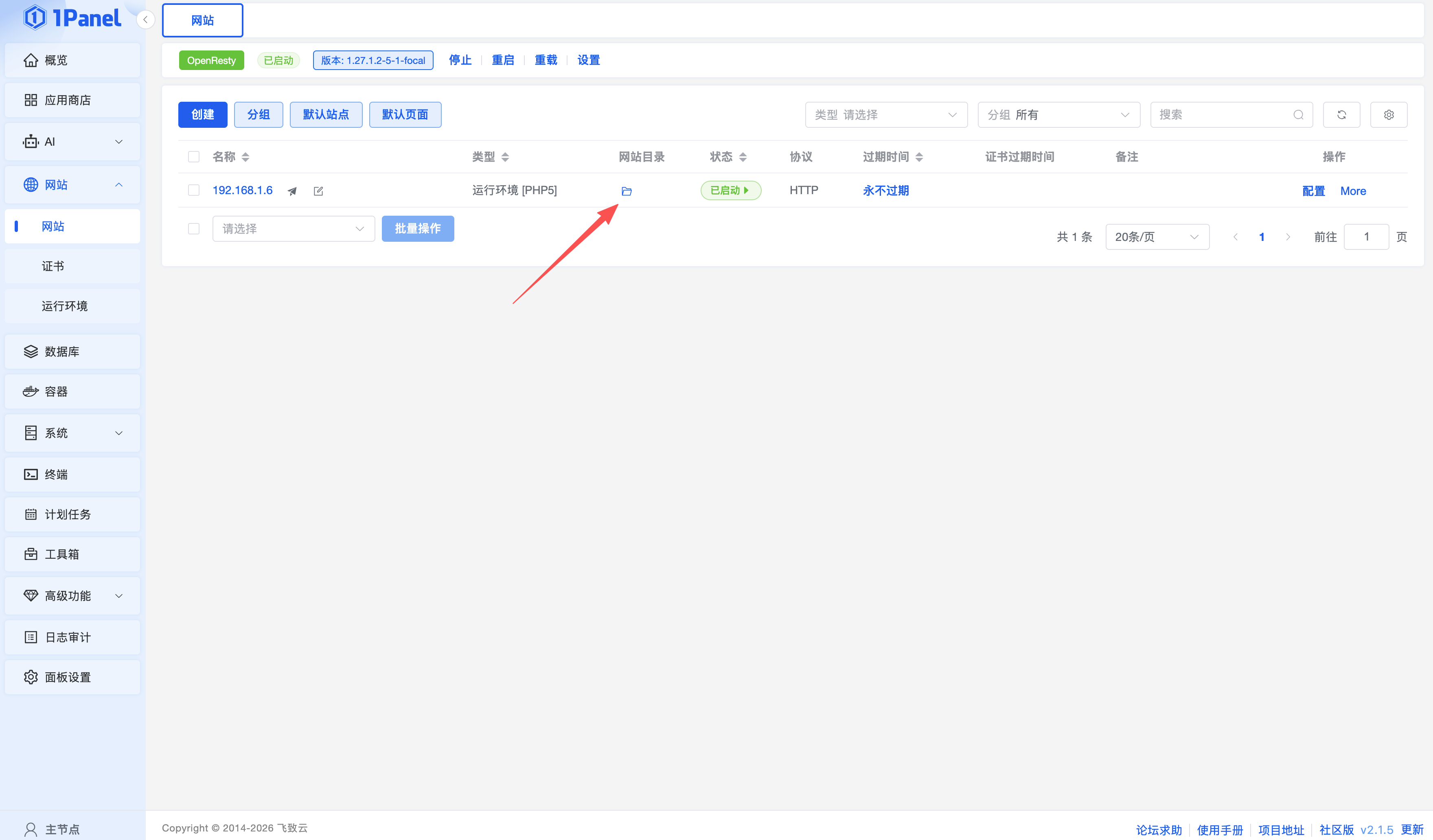Screen dimensions: 1433x840
Task: Click into the 搜索 search input field
Action: 1223,115
